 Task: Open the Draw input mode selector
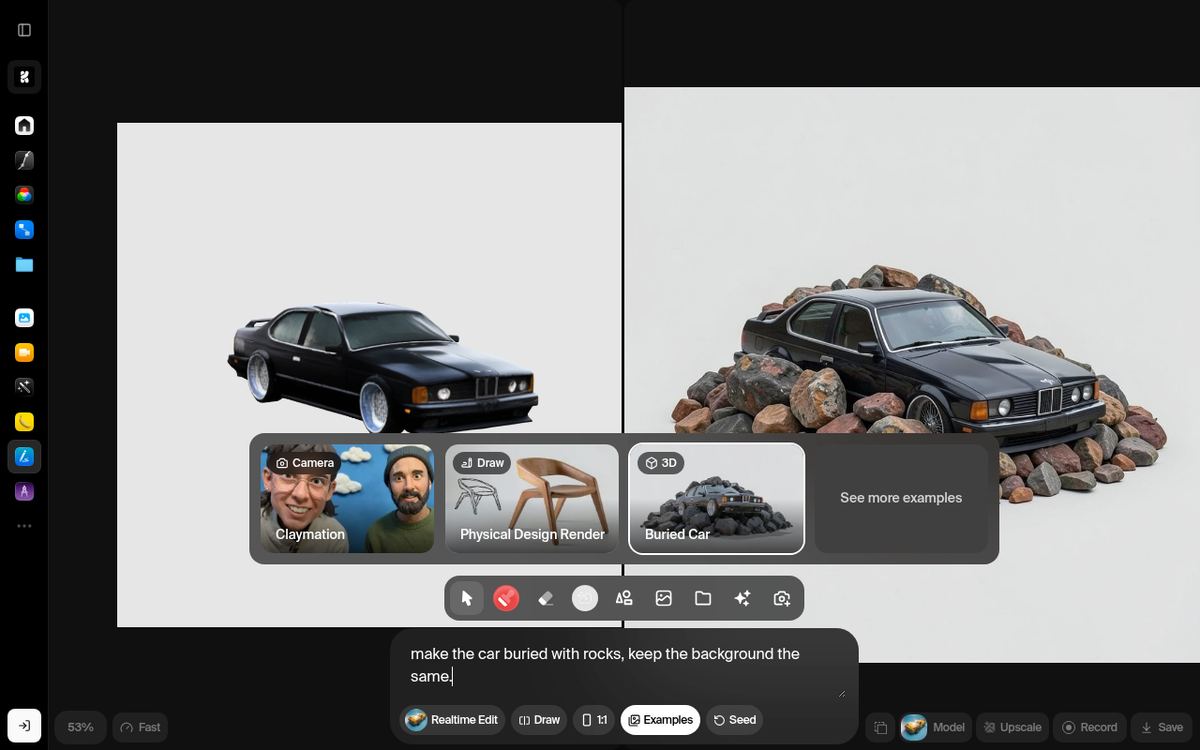[539, 720]
